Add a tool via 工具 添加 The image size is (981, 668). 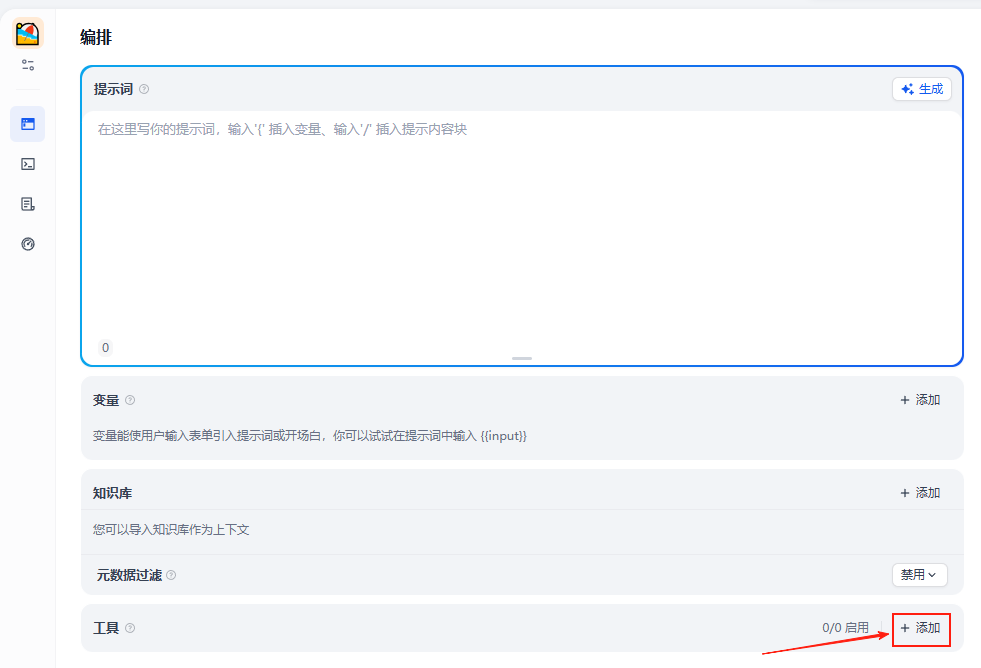920,628
